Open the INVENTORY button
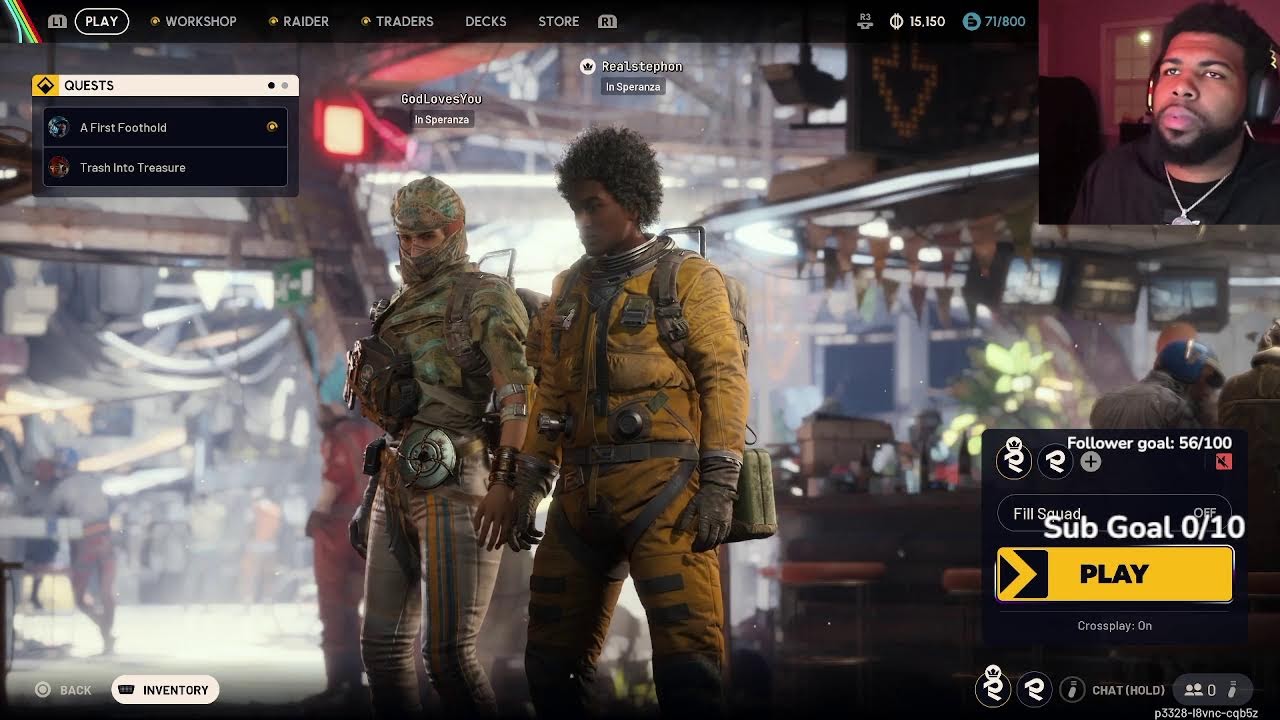Viewport: 1280px width, 720px height. [165, 690]
